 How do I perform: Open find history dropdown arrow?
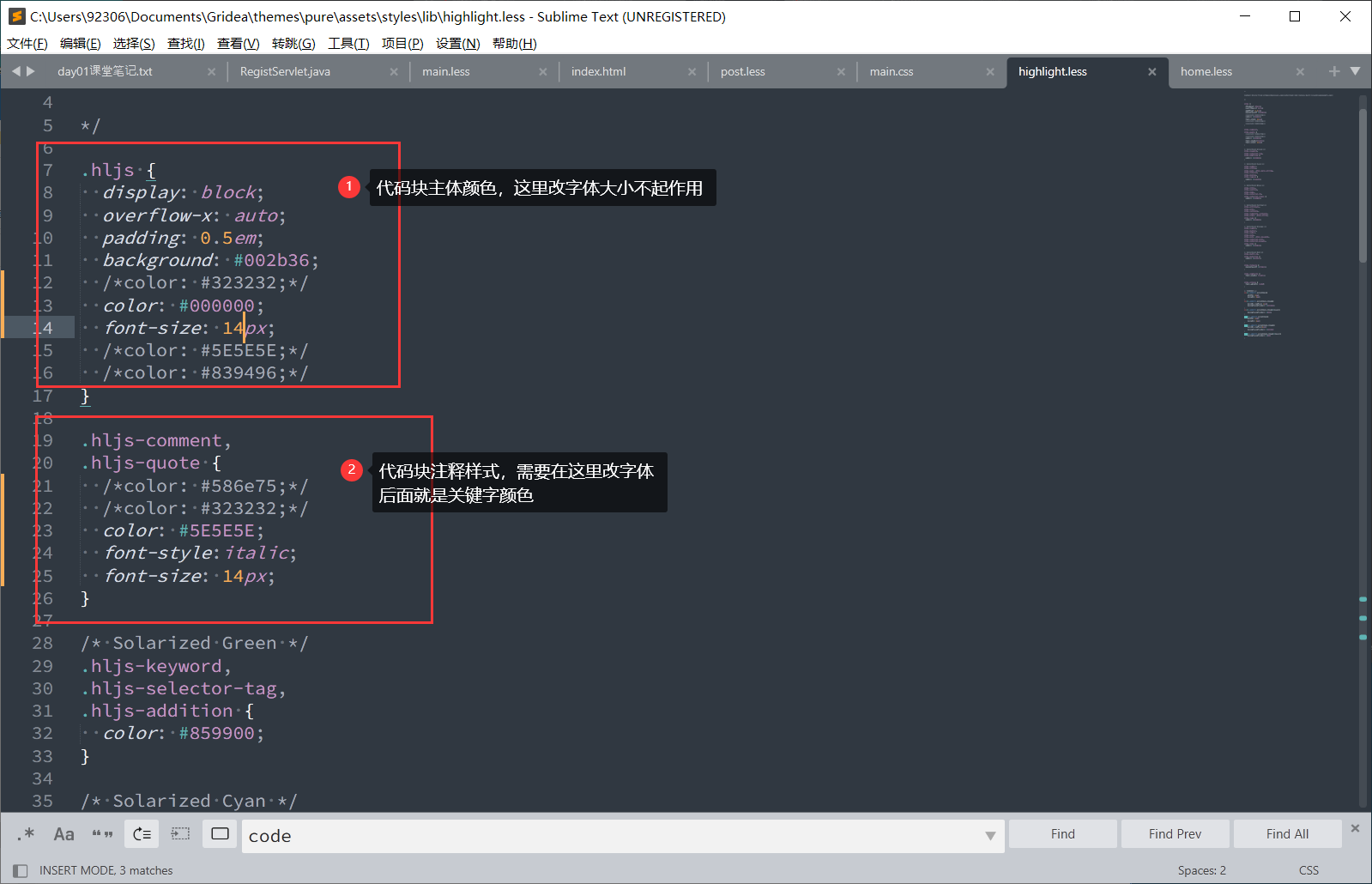tap(990, 836)
